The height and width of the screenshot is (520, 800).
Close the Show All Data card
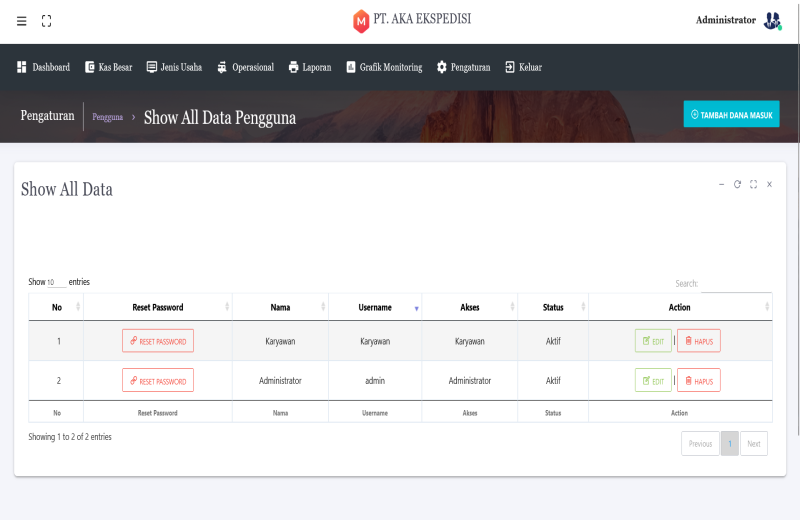click(x=769, y=184)
